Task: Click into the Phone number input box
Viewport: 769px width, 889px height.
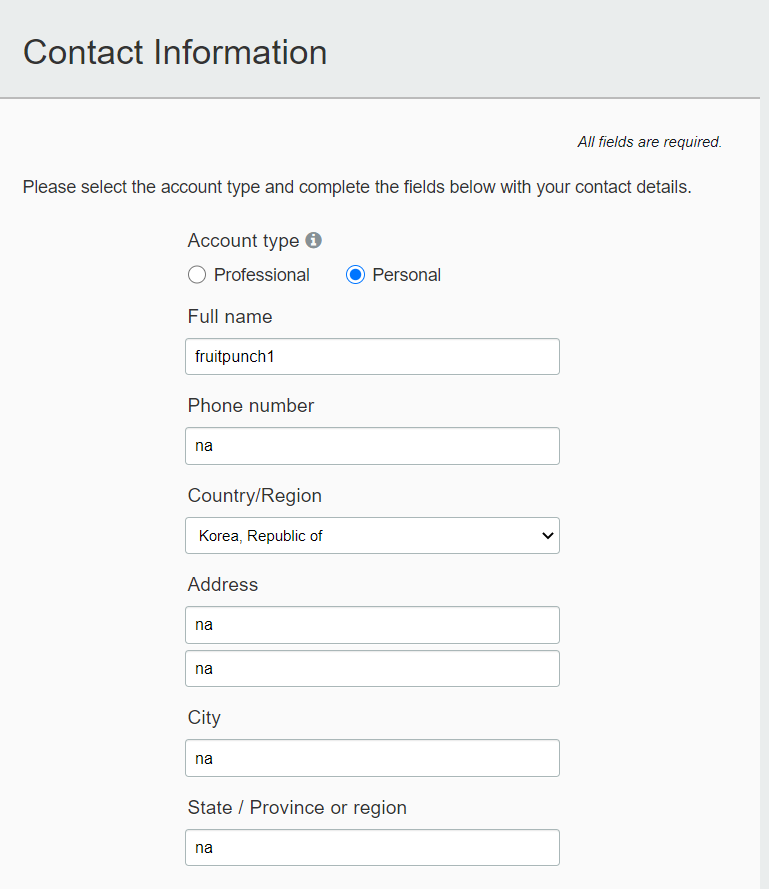Action: [373, 446]
